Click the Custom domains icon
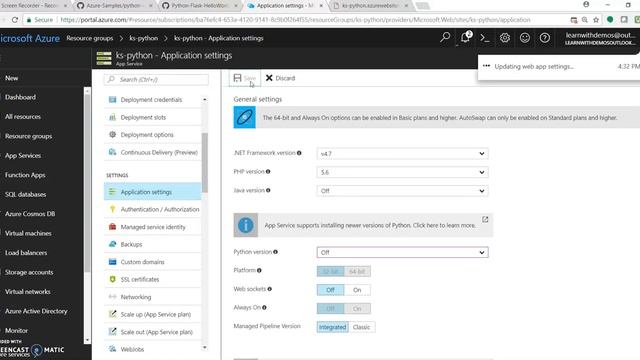 click(112, 262)
